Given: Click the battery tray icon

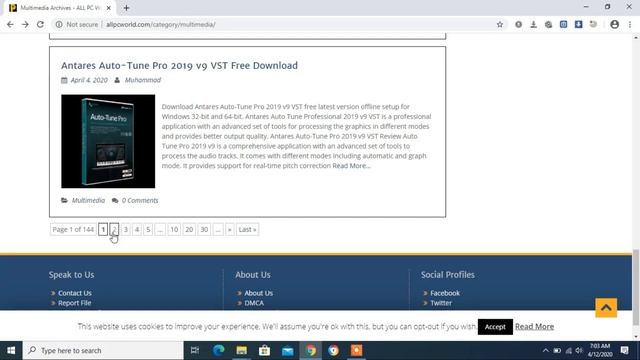Looking at the screenshot, I should [557, 351].
